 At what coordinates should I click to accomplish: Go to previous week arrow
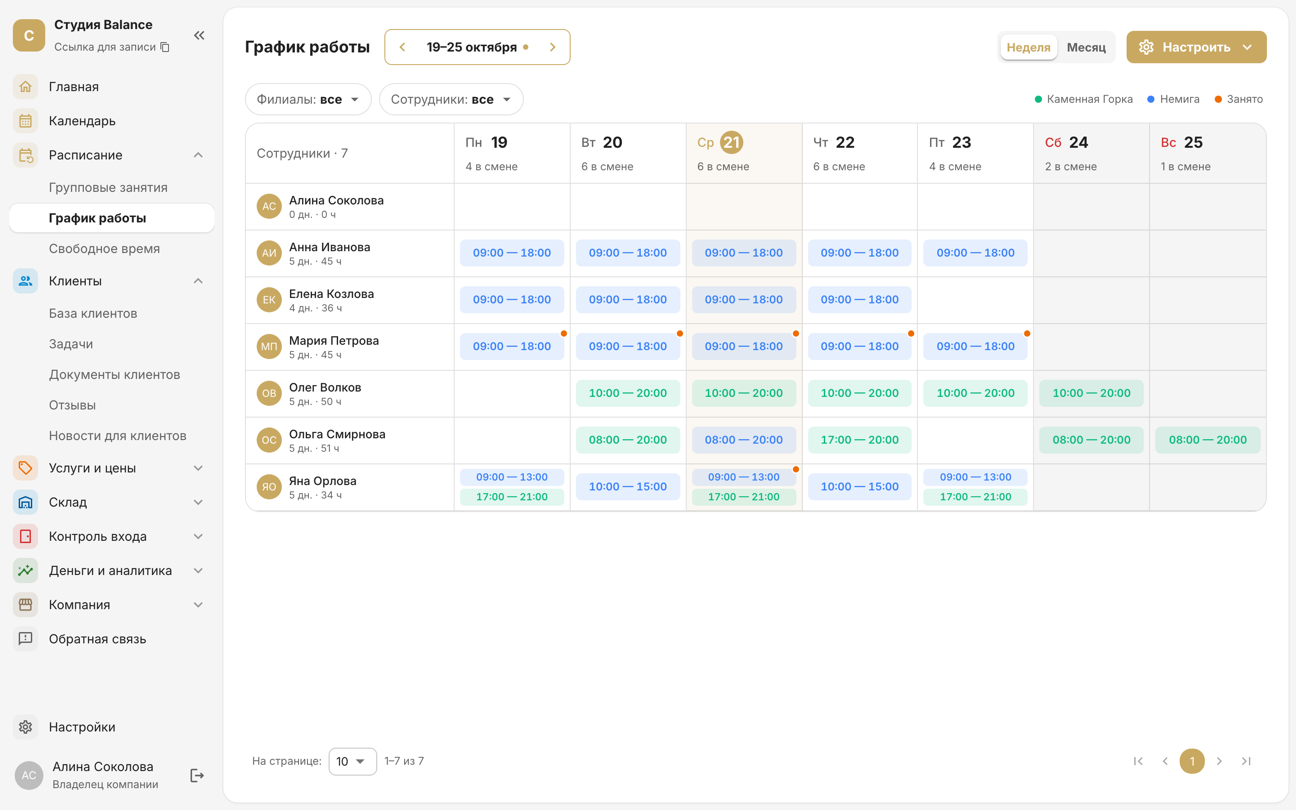click(x=403, y=47)
